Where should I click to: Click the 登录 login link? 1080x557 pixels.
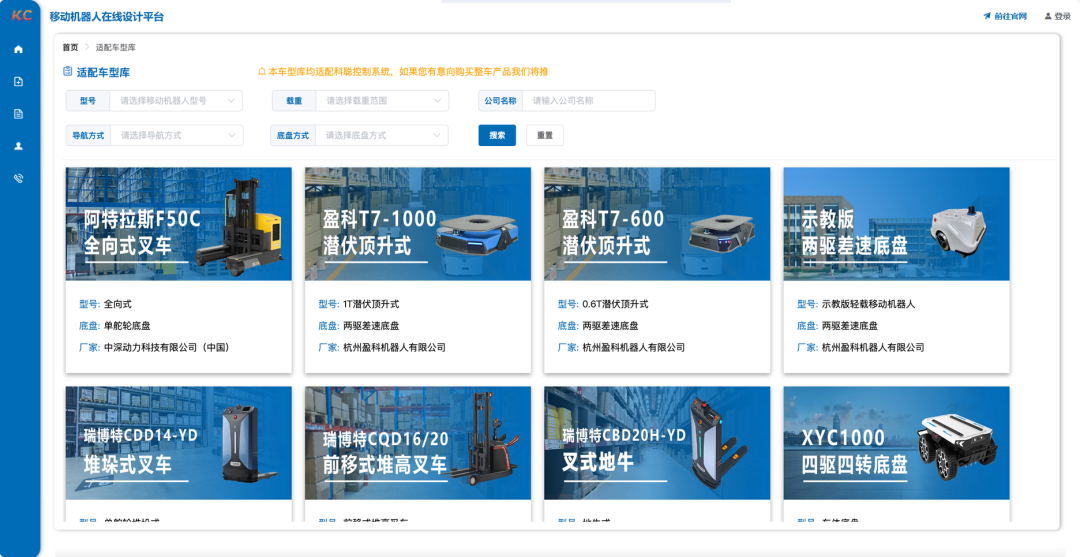pyautogui.click(x=1057, y=16)
